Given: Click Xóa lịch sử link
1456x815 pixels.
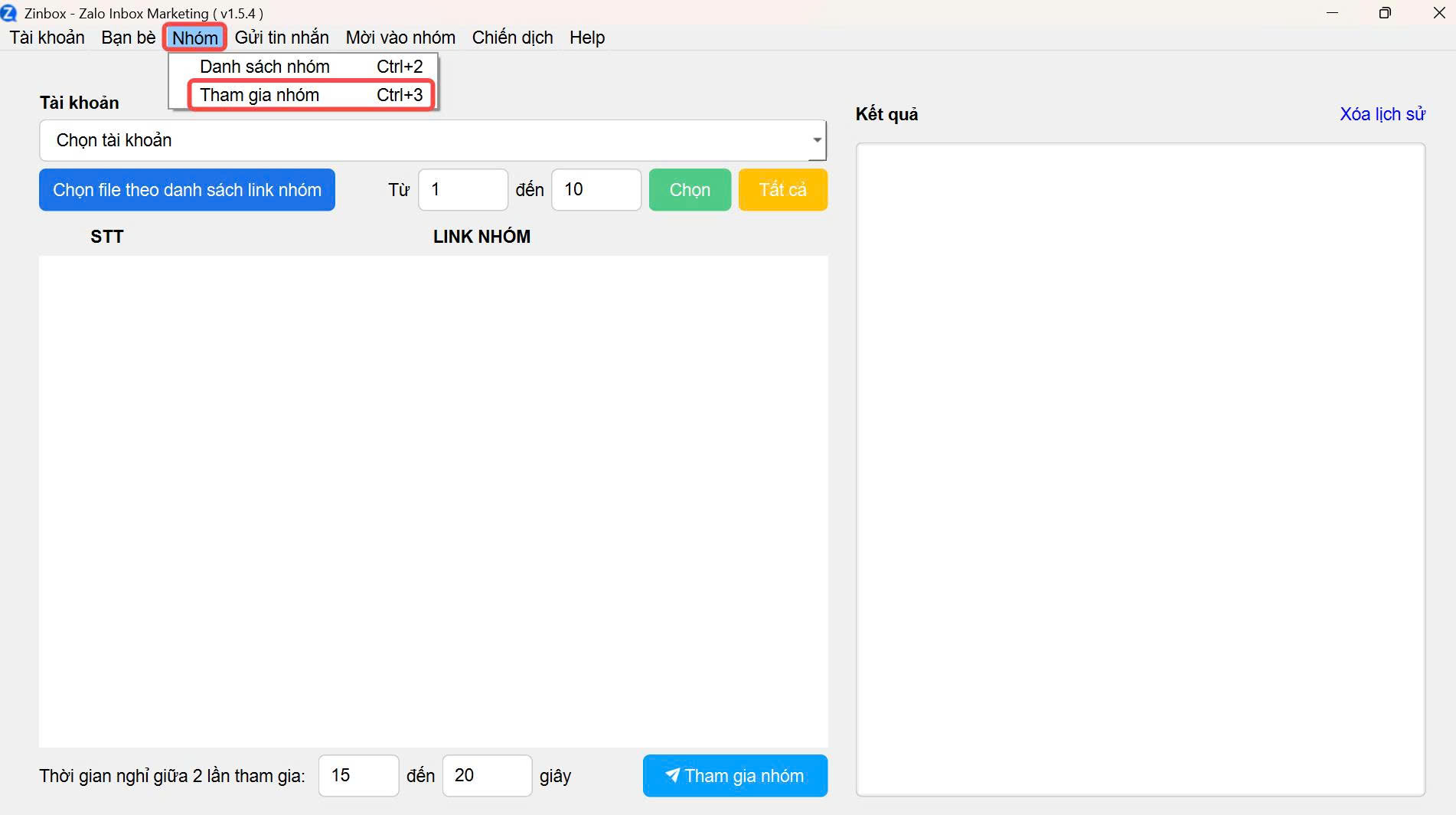Looking at the screenshot, I should pos(1382,114).
